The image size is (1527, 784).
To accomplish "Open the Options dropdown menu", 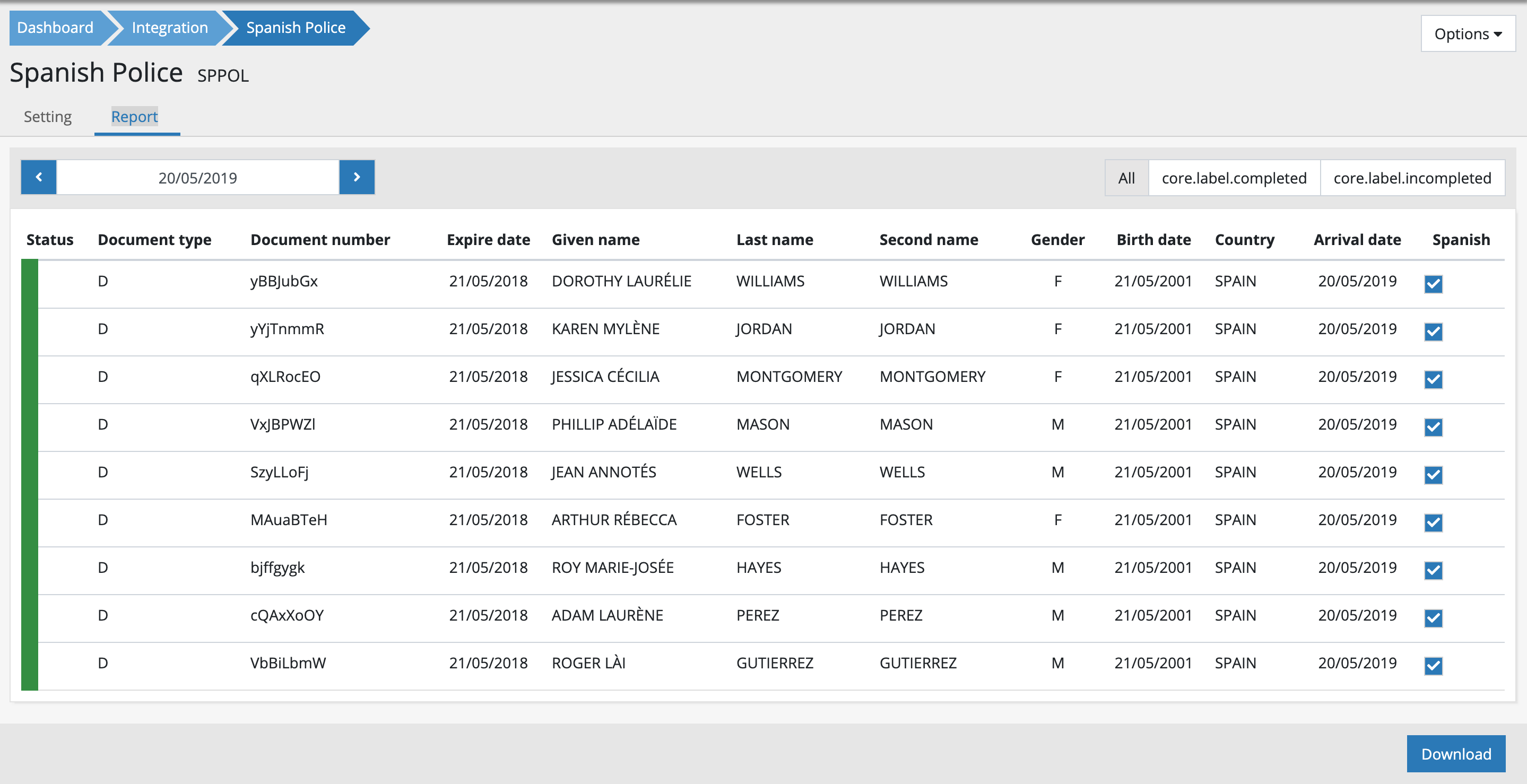I will tap(1468, 34).
